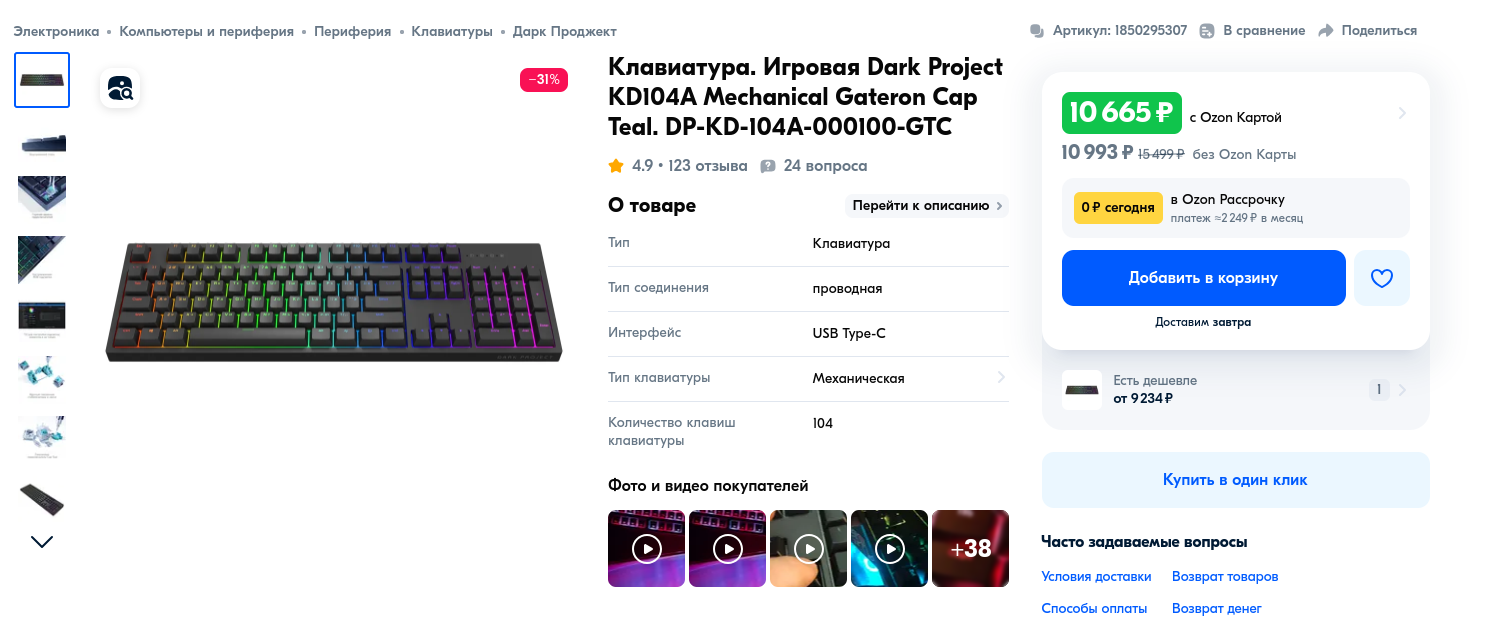This screenshot has height=628, width=1490.
Task: Click Добавить в корзину button
Action: [x=1203, y=278]
